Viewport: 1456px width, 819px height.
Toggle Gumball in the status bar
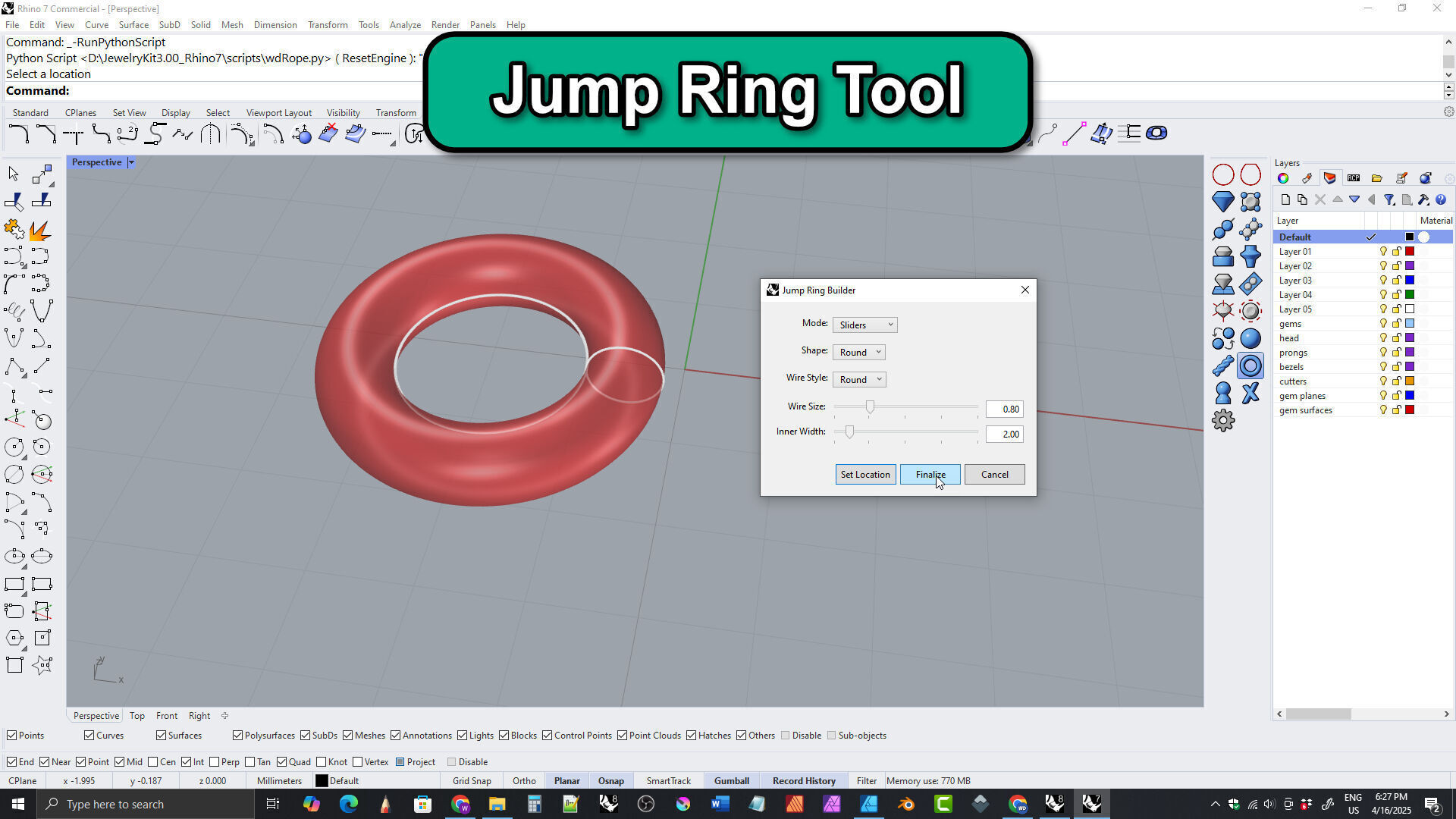731,781
